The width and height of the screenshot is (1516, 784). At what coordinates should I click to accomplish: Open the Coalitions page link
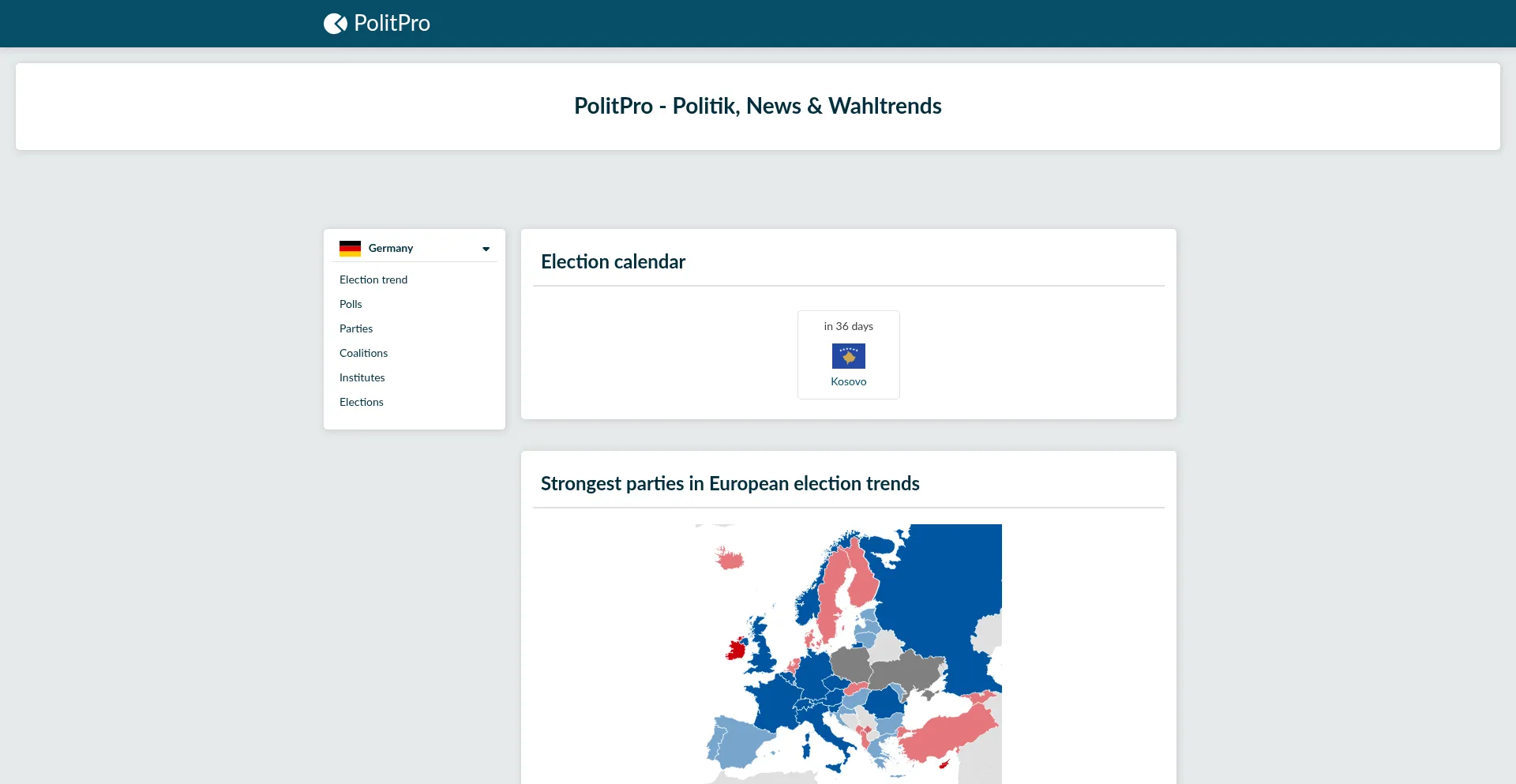pos(363,353)
